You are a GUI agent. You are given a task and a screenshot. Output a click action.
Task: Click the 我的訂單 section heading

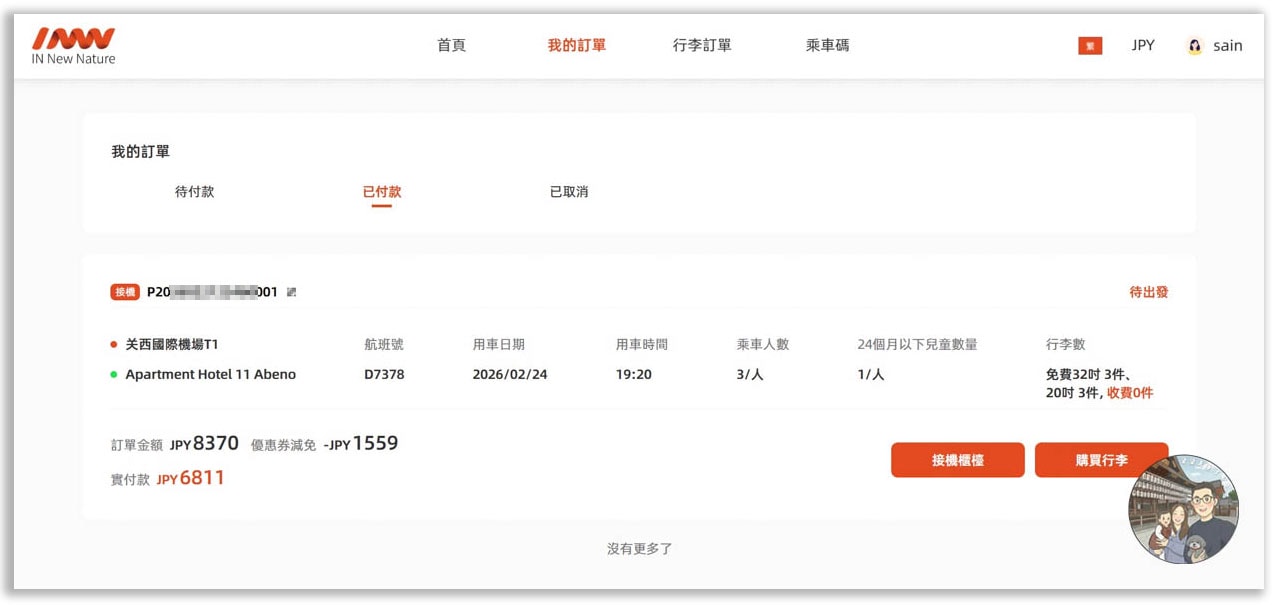pyautogui.click(x=140, y=152)
